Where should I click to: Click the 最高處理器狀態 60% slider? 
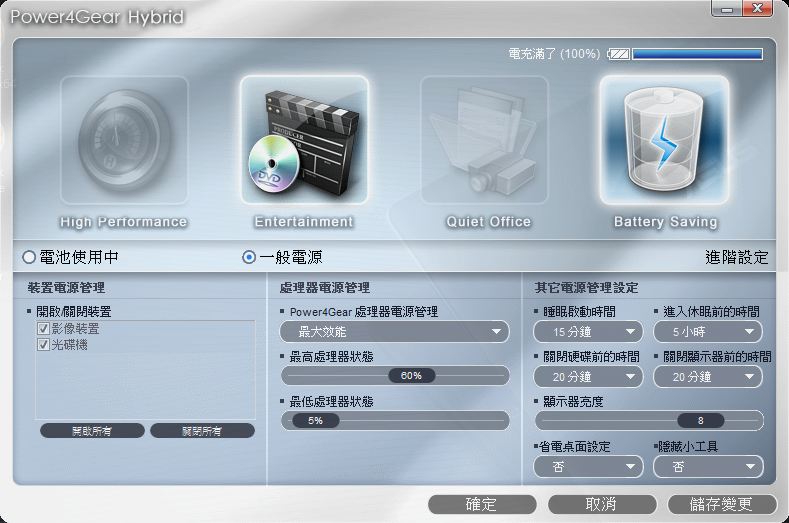(410, 376)
